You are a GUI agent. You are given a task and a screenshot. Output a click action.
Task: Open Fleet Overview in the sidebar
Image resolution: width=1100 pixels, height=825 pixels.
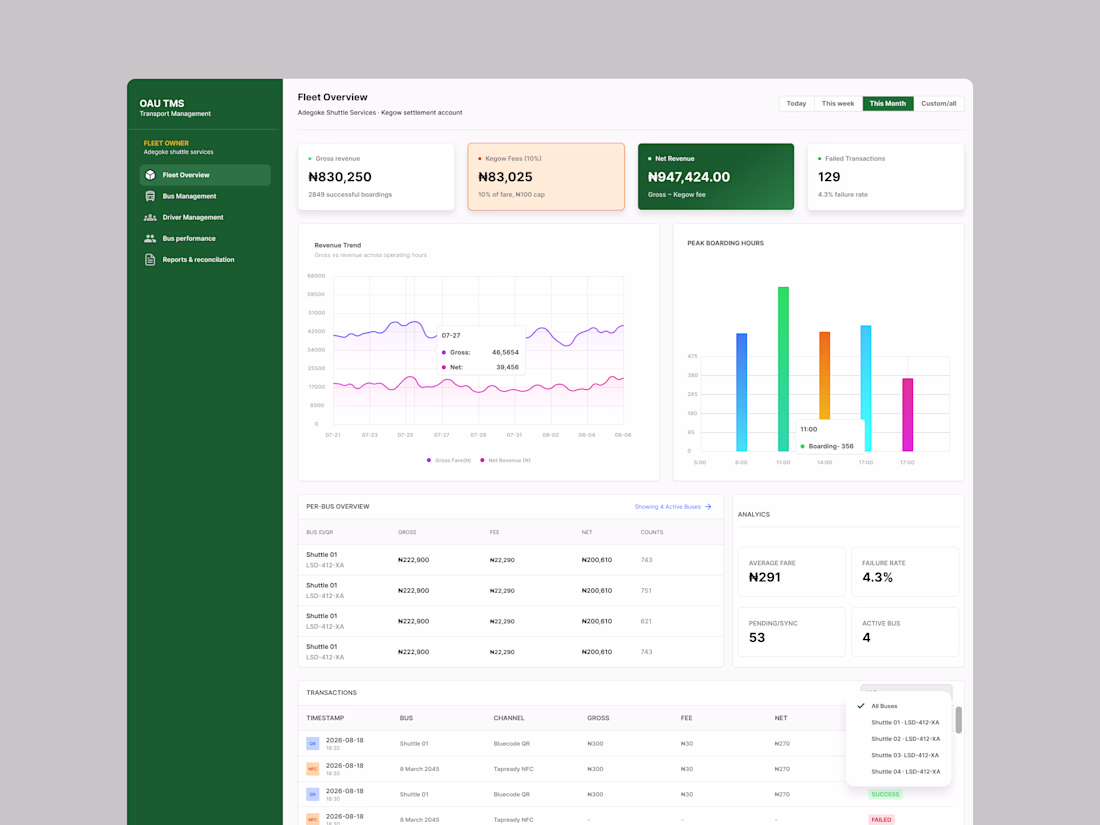click(x=205, y=175)
